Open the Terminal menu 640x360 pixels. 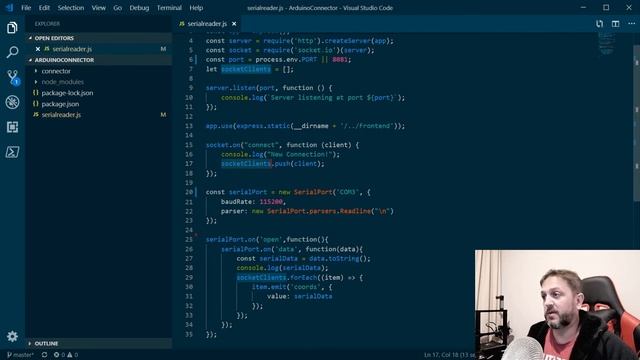pyautogui.click(x=169, y=8)
